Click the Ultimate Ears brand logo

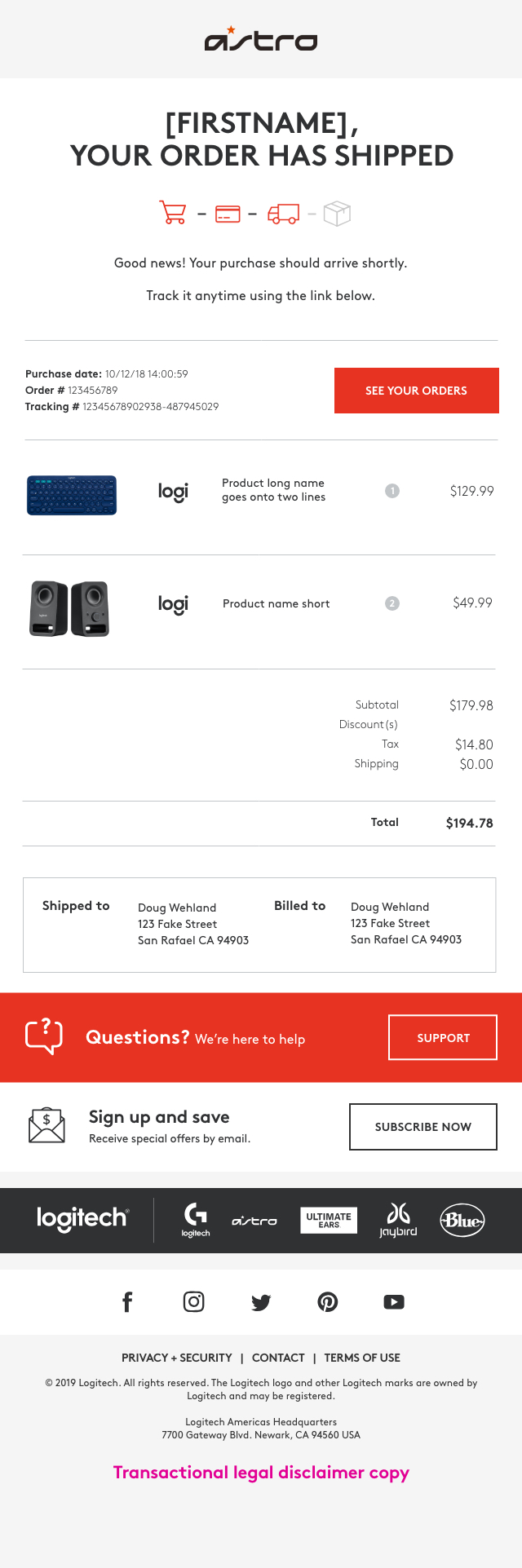tap(329, 1220)
